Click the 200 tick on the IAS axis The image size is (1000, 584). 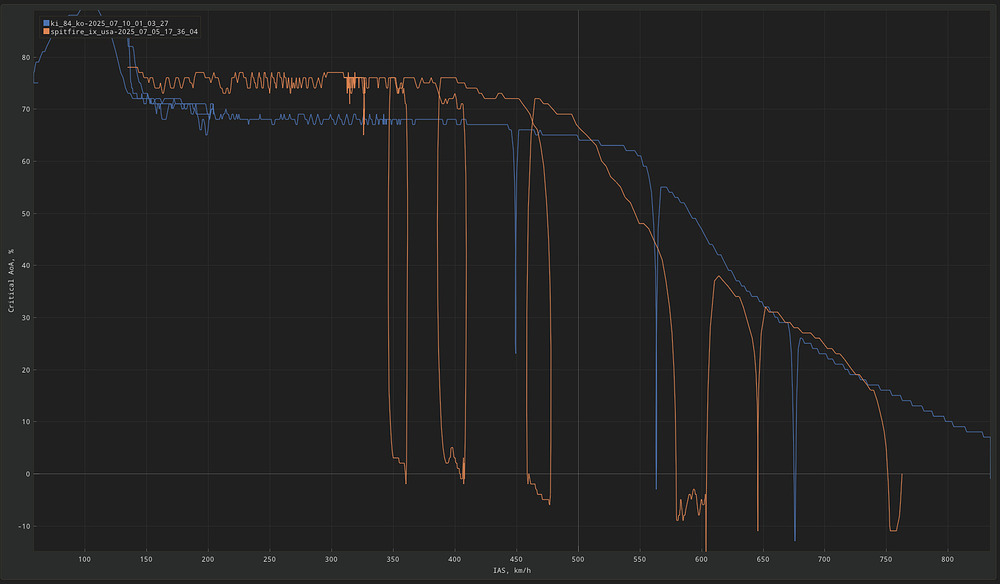[208, 558]
